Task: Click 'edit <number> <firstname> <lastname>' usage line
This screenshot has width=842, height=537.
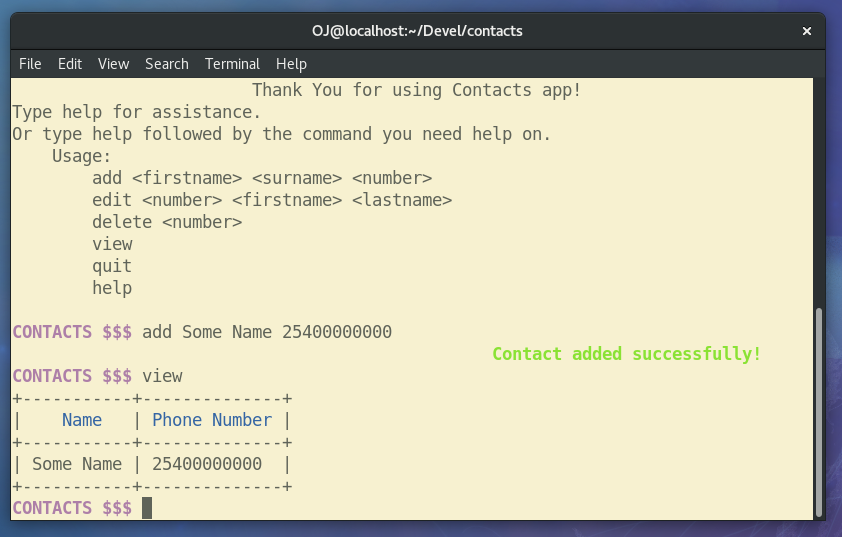Action: pyautogui.click(x=272, y=200)
